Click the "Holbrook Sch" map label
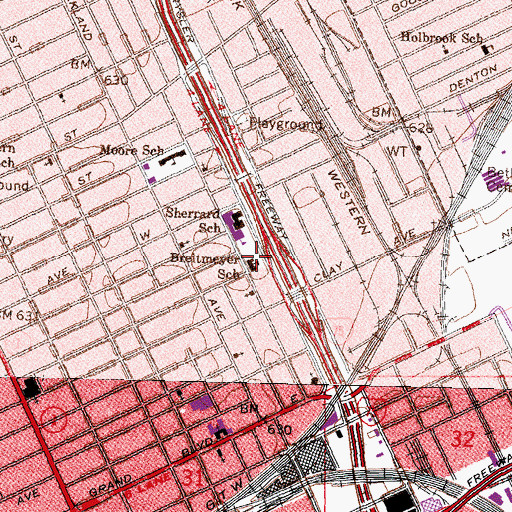Viewport: 512px width, 512px height. [x=442, y=37]
